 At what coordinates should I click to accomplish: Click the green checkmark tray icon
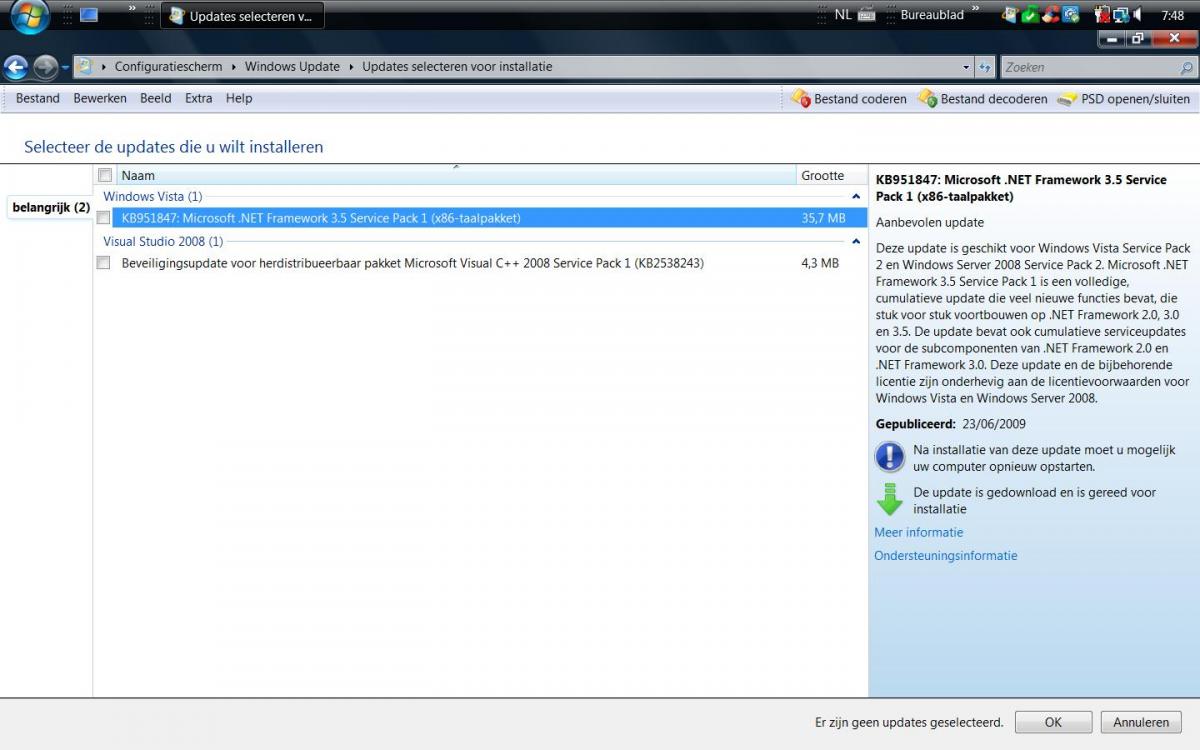coord(1030,15)
